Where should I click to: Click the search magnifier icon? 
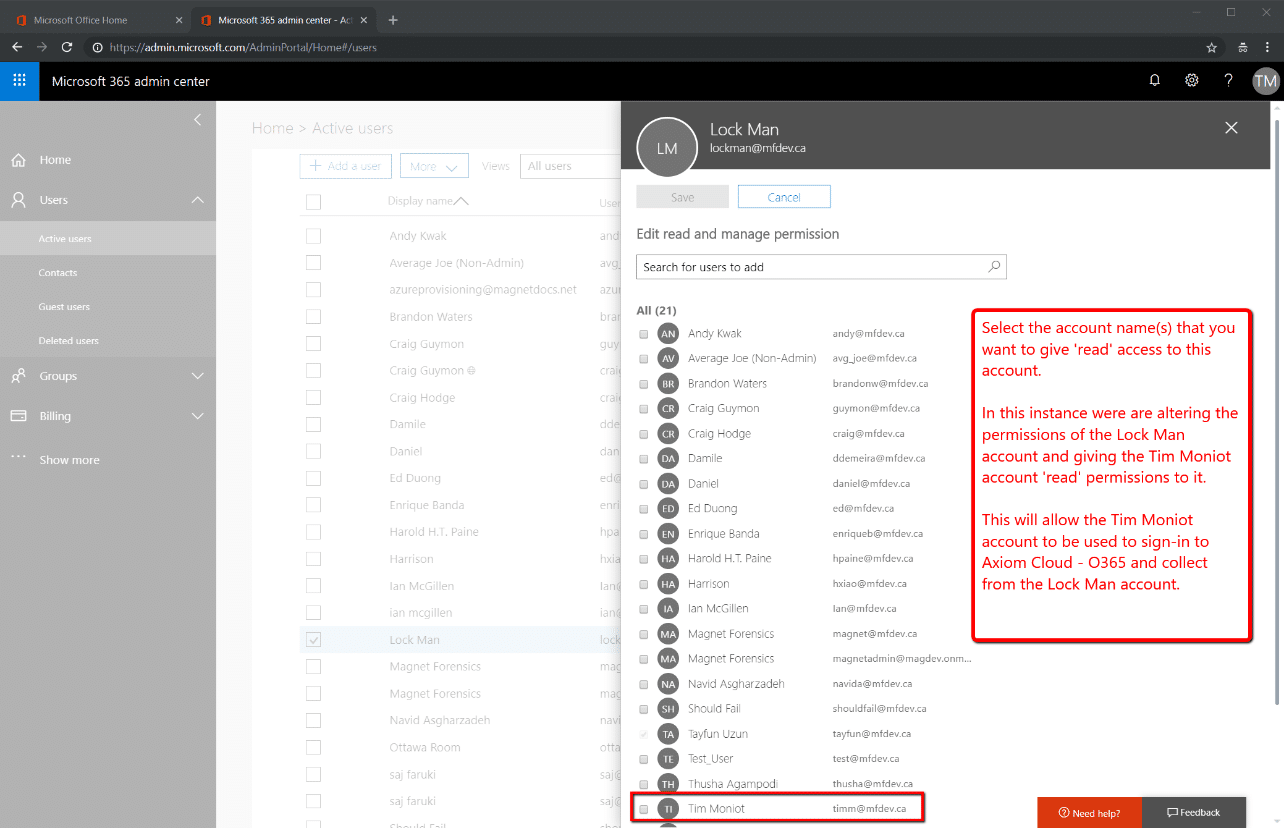[994, 267]
